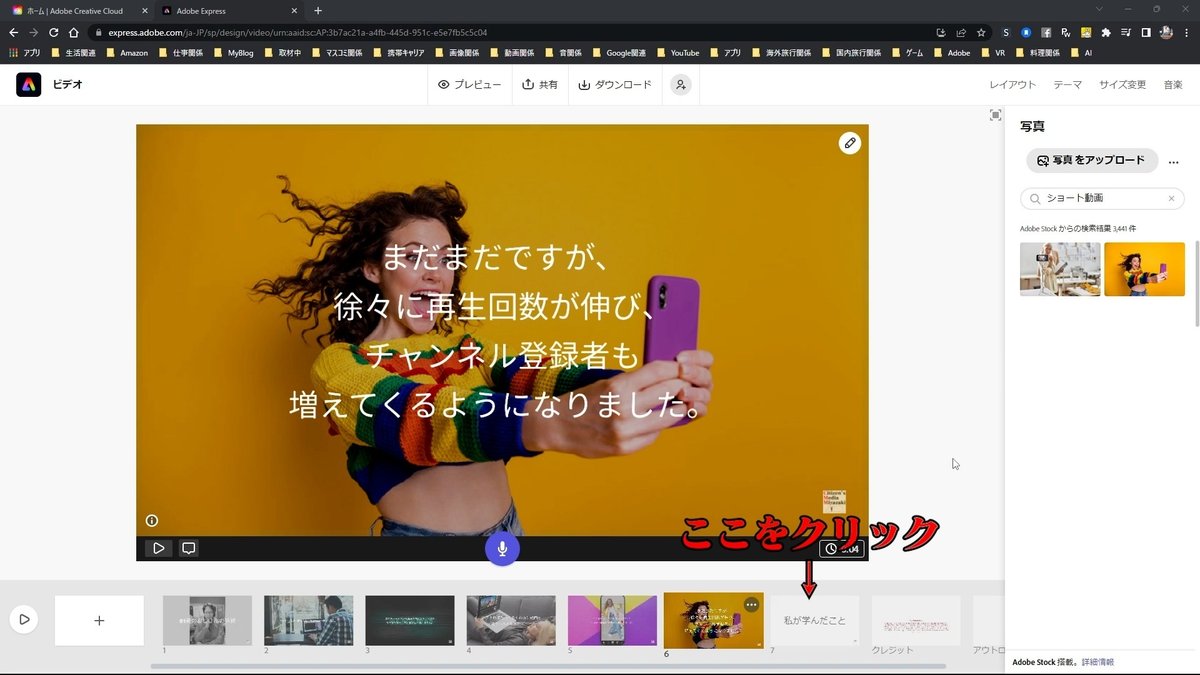This screenshot has width=1200, height=675.
Task: Select slide 4 thumbnail in the timeline
Action: tap(511, 620)
